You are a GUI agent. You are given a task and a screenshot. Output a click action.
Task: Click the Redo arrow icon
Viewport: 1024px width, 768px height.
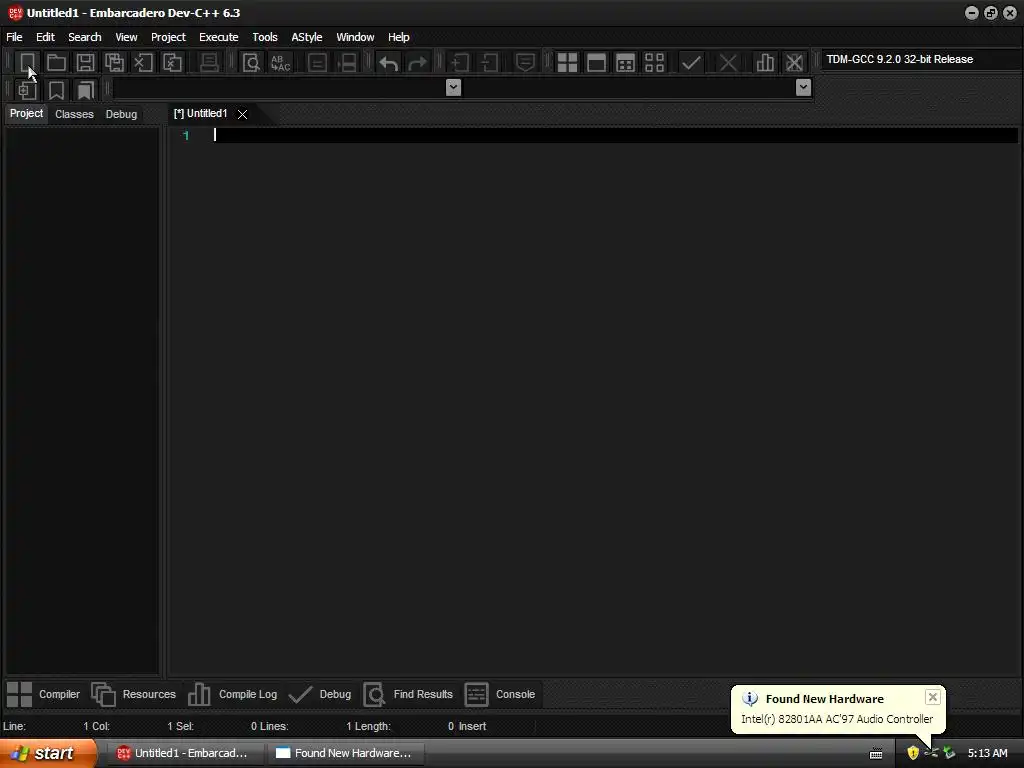[417, 63]
